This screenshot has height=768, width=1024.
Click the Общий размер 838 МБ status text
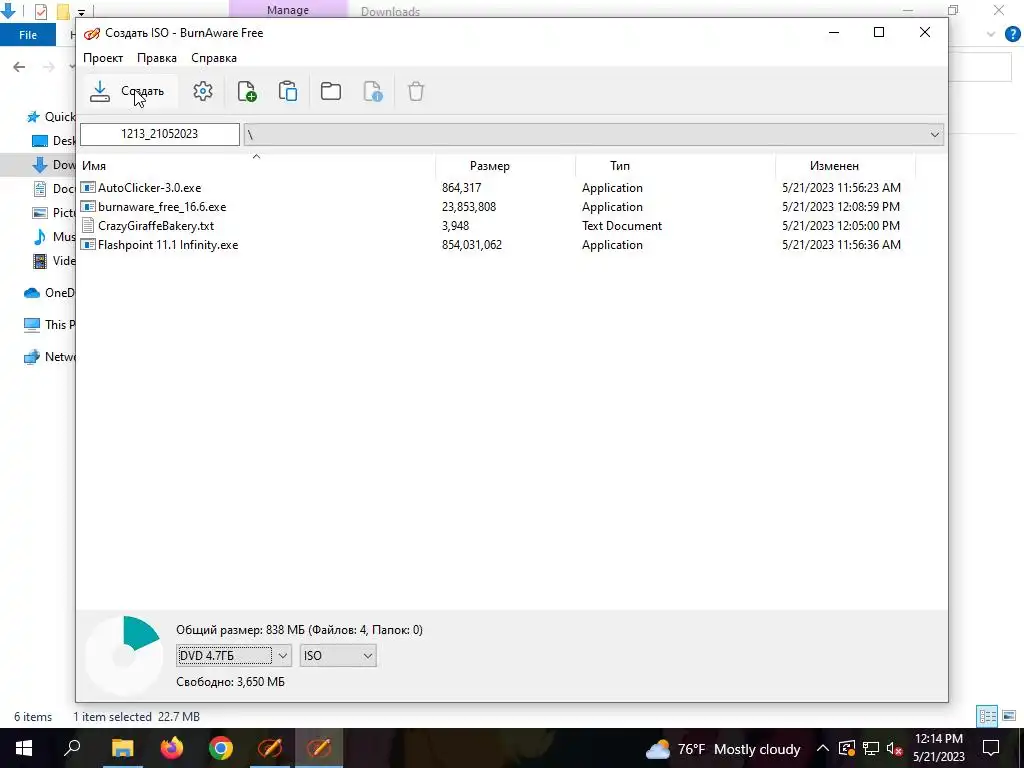click(299, 630)
